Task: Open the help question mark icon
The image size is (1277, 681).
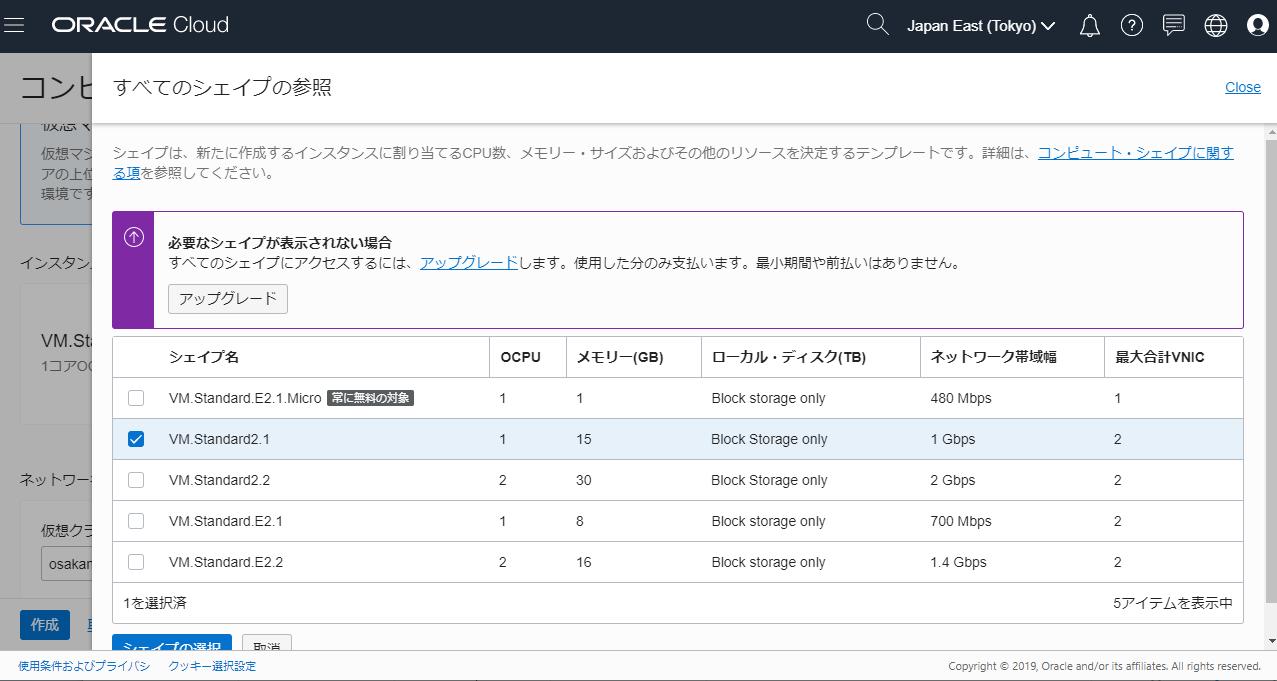Action: (1132, 26)
